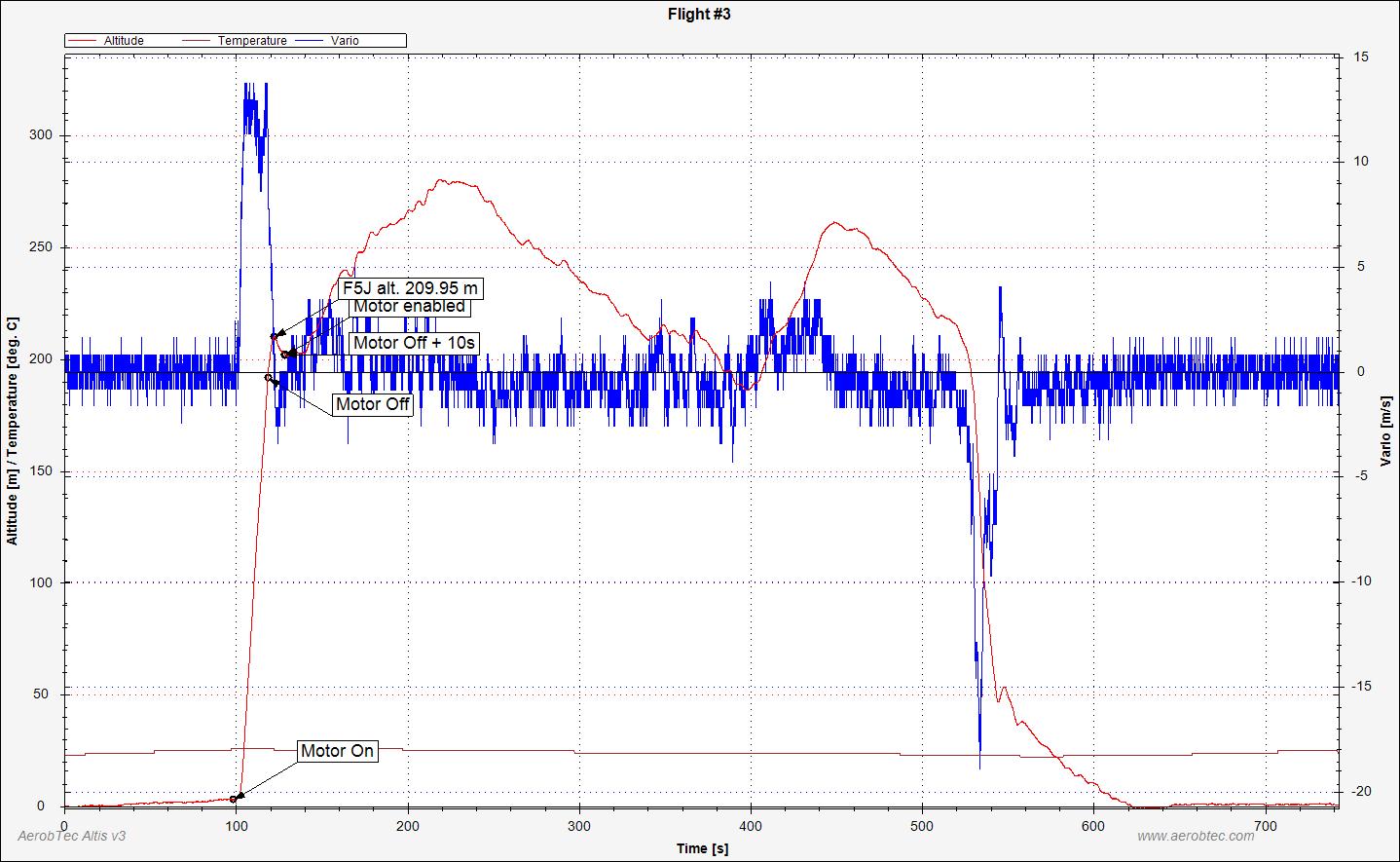Select the Temperature entry in the legend
The image size is (1400, 862).
point(234,41)
